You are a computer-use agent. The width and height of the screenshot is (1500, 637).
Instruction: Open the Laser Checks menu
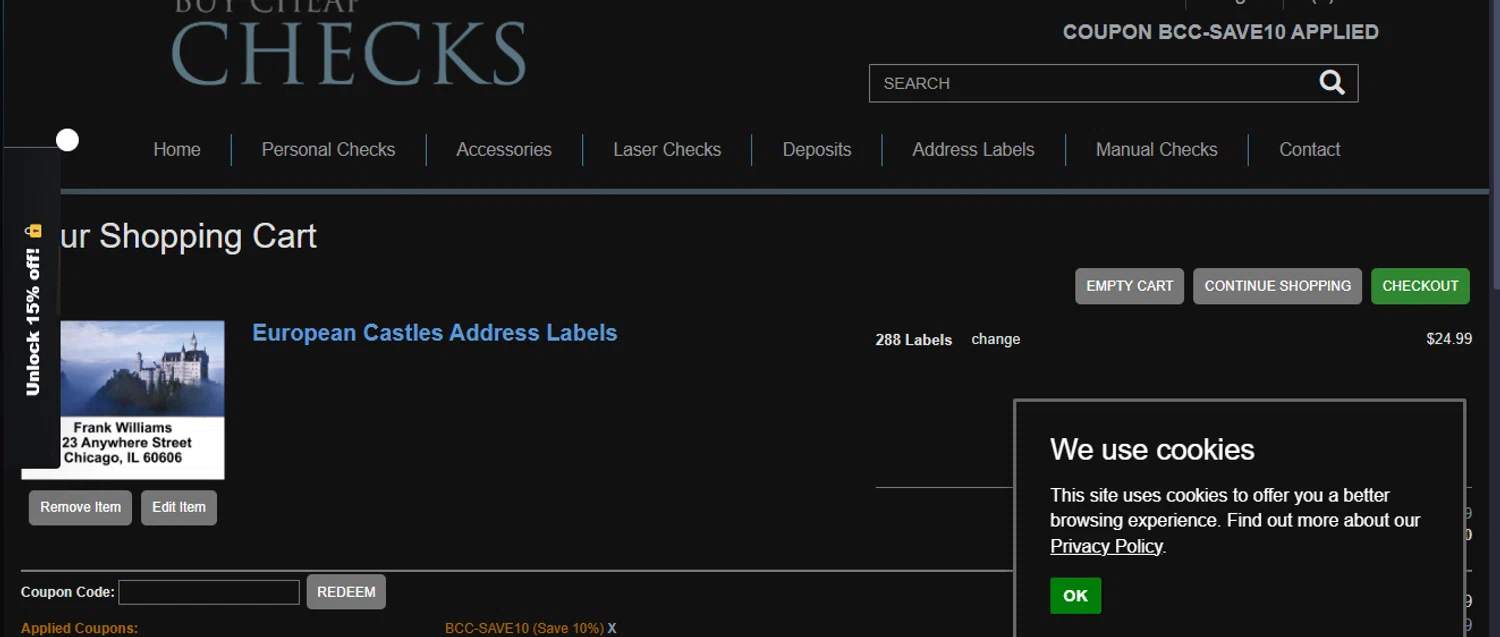pyautogui.click(x=667, y=150)
